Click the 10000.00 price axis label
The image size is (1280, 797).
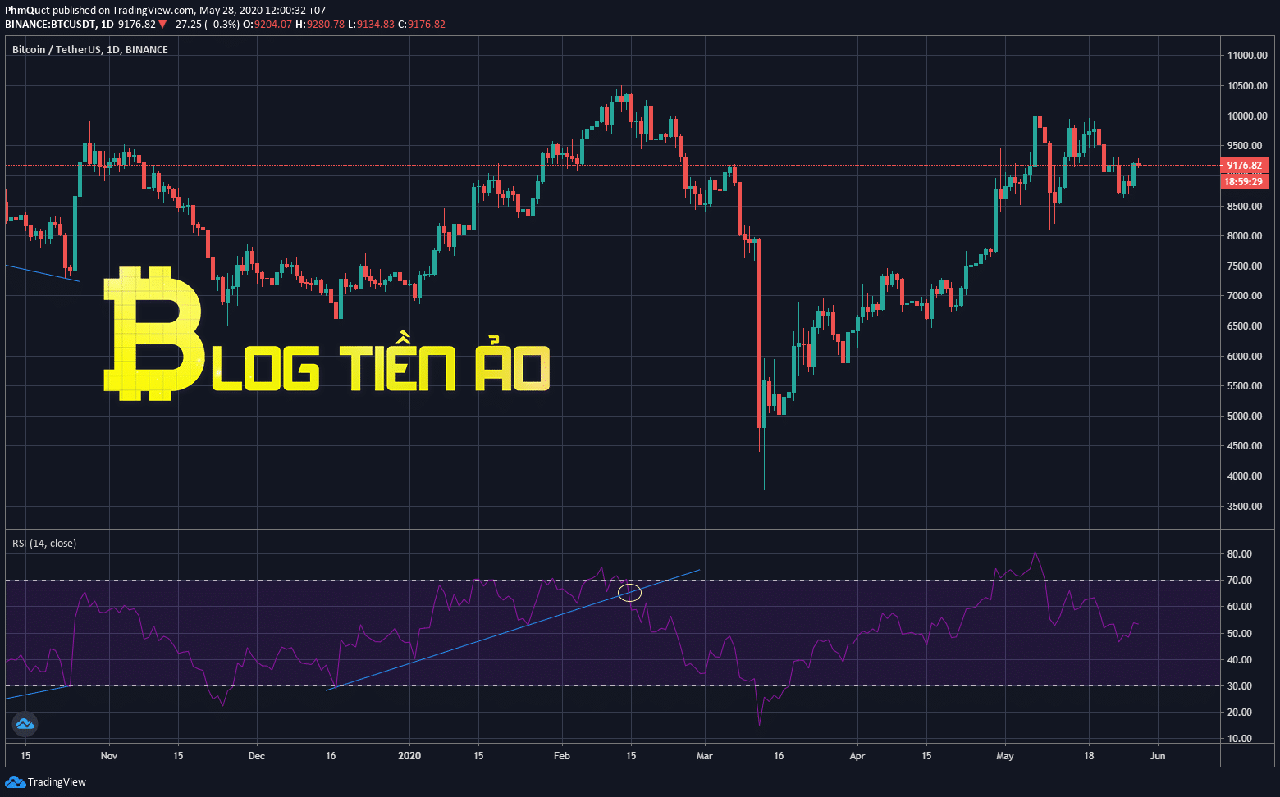click(1248, 116)
